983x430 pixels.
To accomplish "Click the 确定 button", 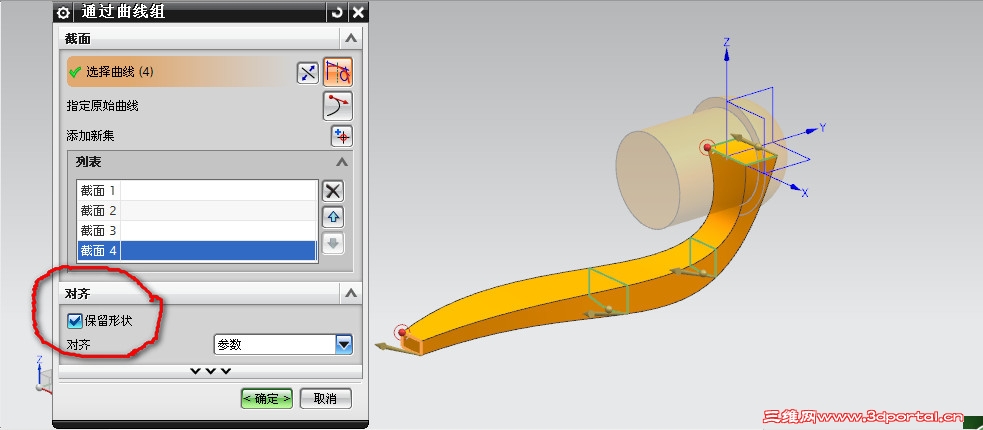I will click(266, 399).
